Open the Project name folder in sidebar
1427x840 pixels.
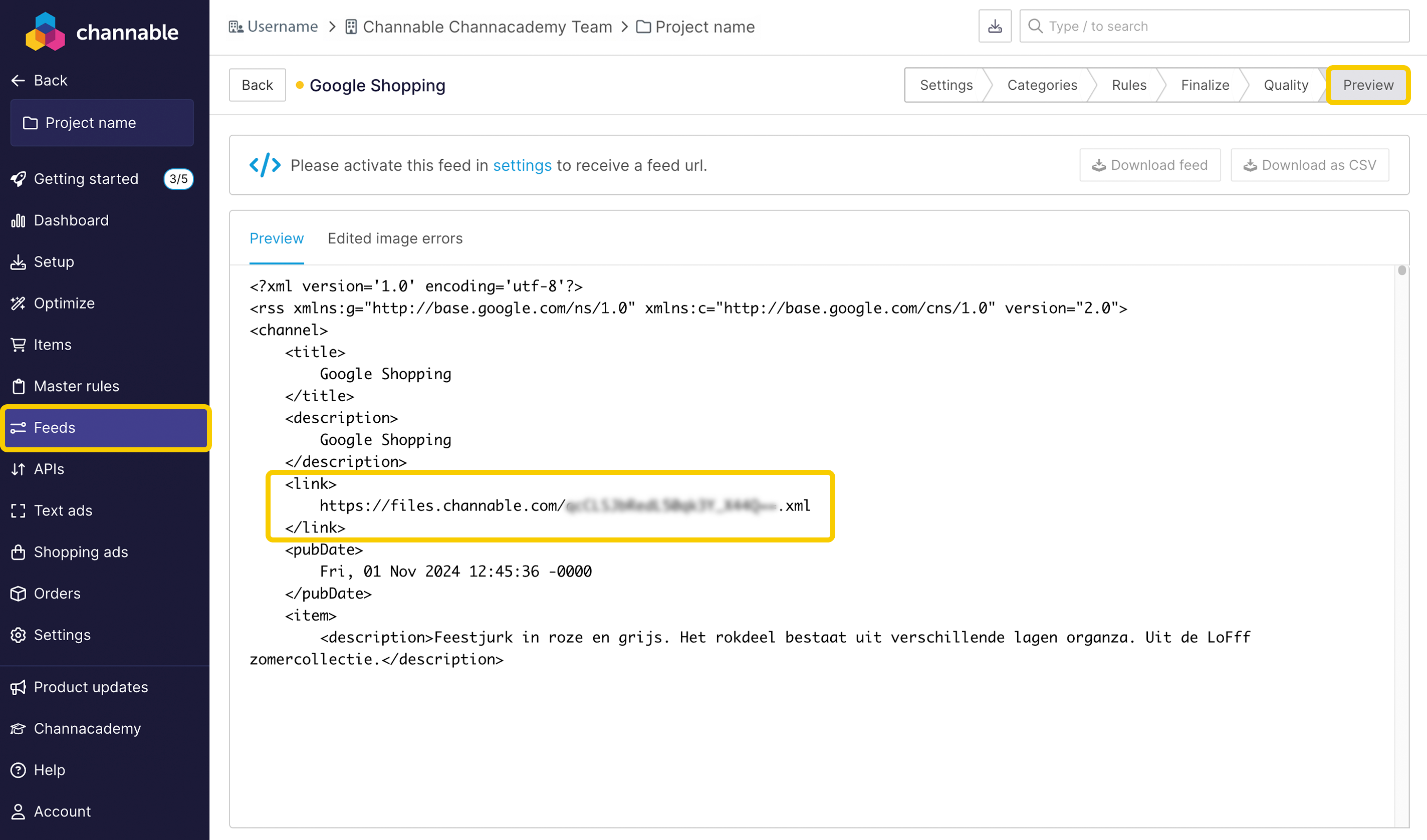tap(102, 123)
